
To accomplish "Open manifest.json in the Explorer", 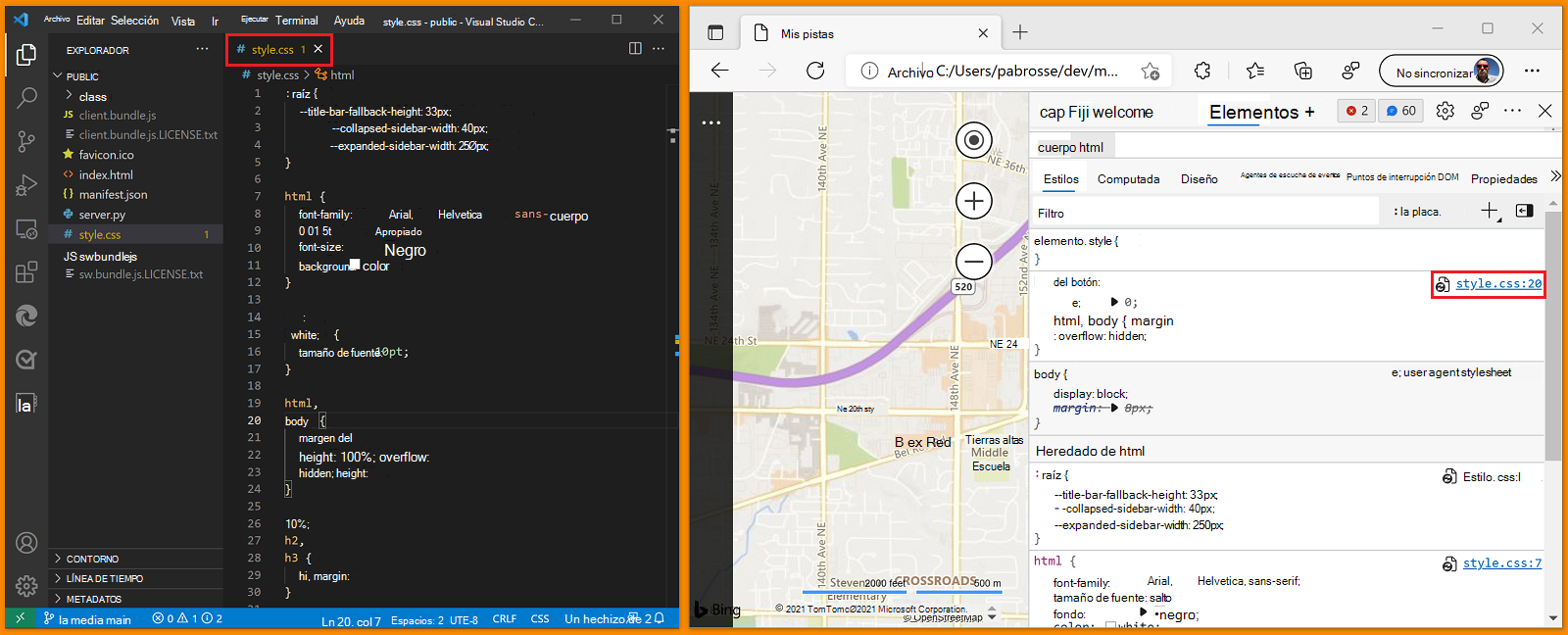I will pyautogui.click(x=113, y=194).
